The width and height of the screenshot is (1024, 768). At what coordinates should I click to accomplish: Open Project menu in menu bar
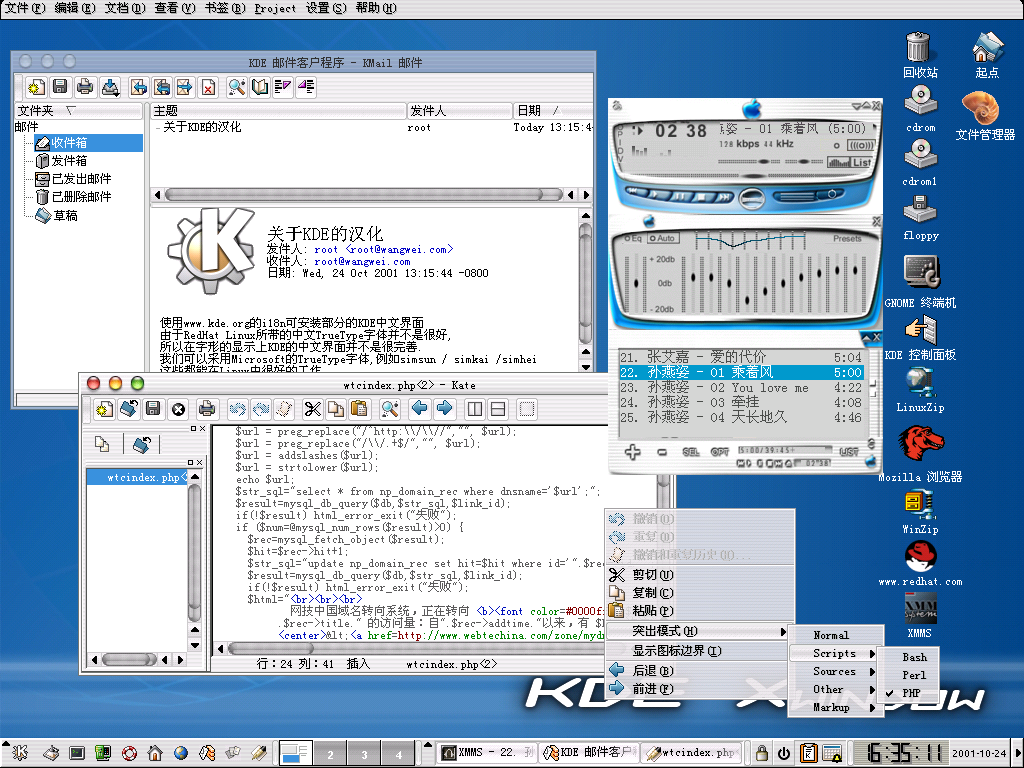pos(275,8)
